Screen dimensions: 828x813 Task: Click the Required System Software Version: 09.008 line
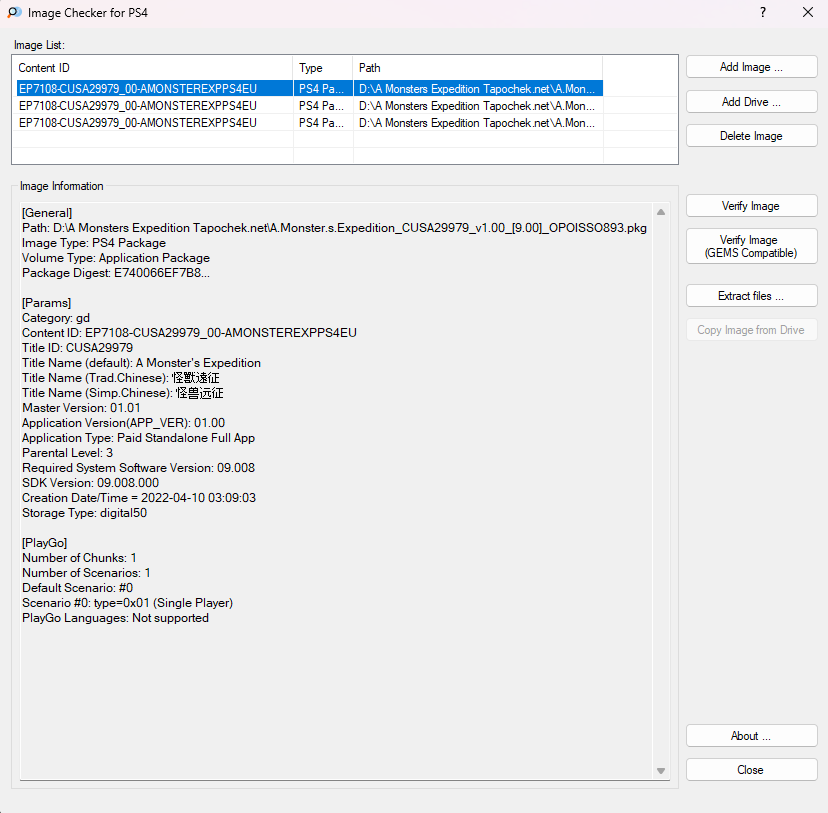click(x=138, y=468)
